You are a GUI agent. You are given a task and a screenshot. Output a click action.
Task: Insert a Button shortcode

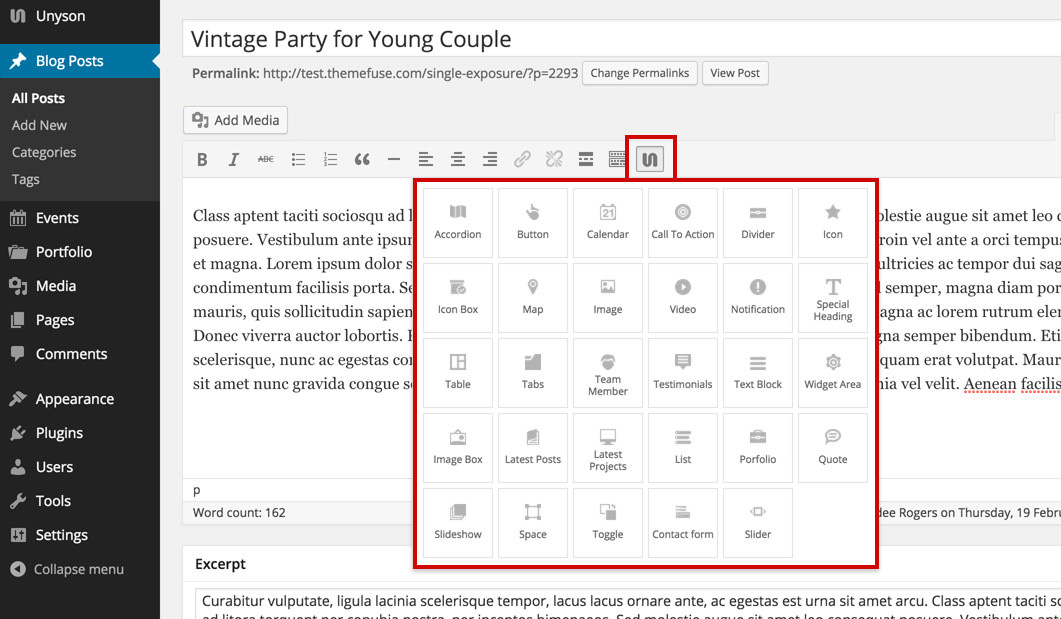point(533,223)
